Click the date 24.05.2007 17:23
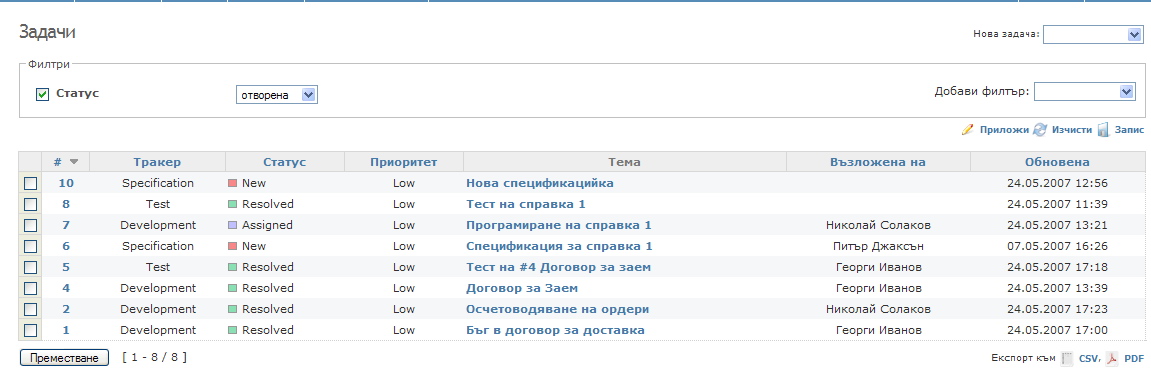 [1057, 309]
